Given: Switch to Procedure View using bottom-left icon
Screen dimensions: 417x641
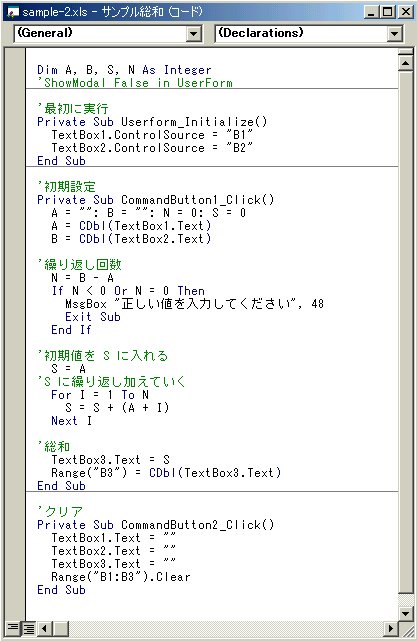Looking at the screenshot, I should click(13, 628).
